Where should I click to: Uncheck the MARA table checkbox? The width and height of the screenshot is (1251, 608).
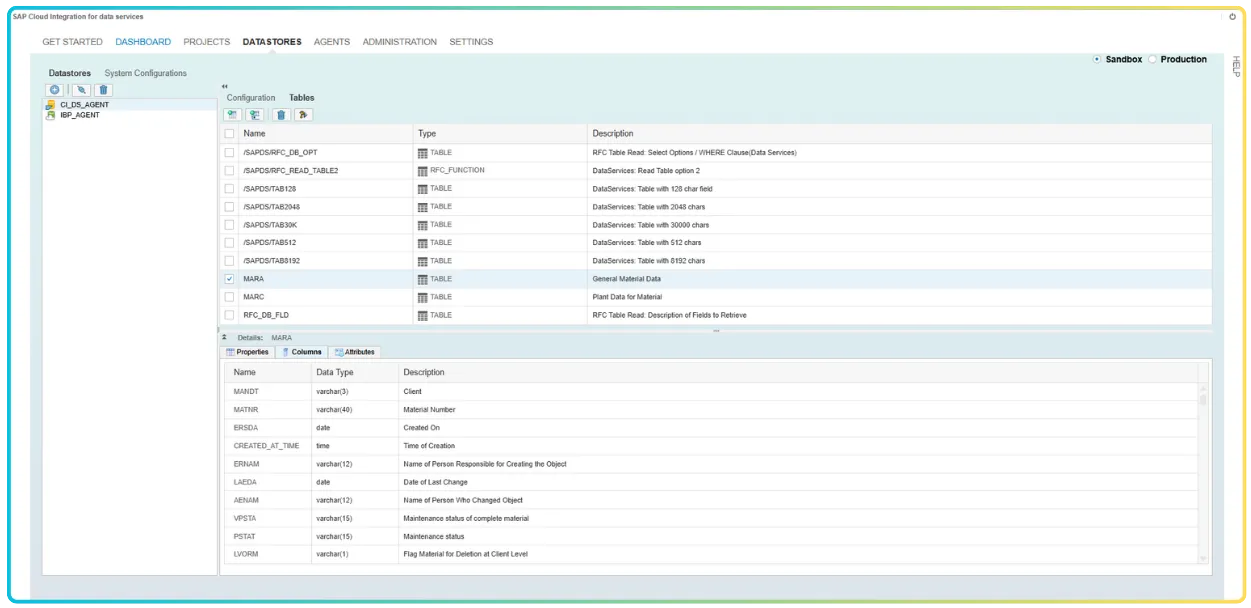click(231, 278)
